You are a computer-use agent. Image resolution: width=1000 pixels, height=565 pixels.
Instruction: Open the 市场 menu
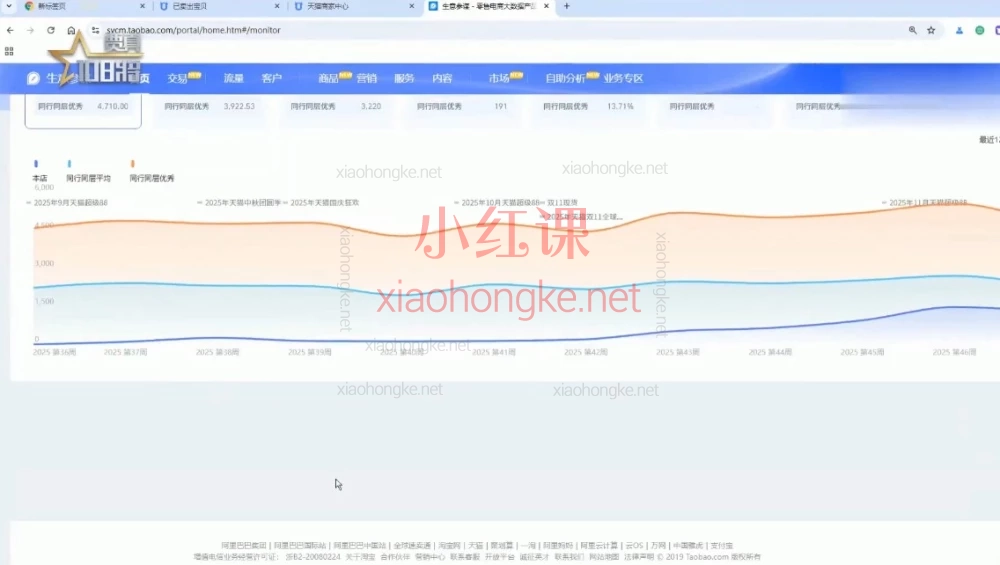499,78
